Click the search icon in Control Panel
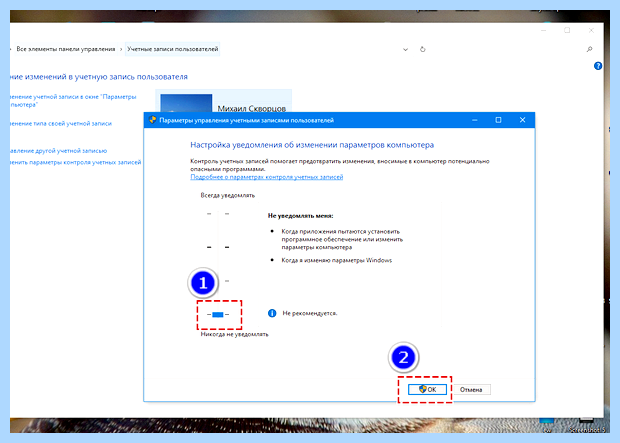The image size is (620, 443). click(x=589, y=49)
